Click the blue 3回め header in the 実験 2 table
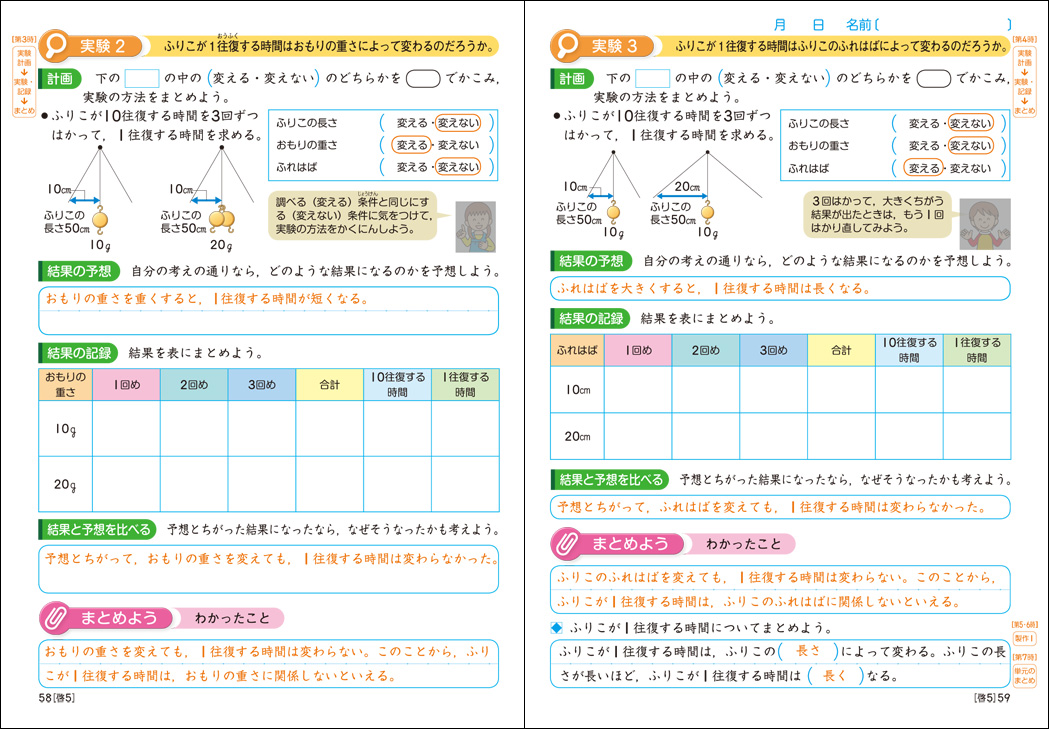The width and height of the screenshot is (1049, 729). coord(262,385)
